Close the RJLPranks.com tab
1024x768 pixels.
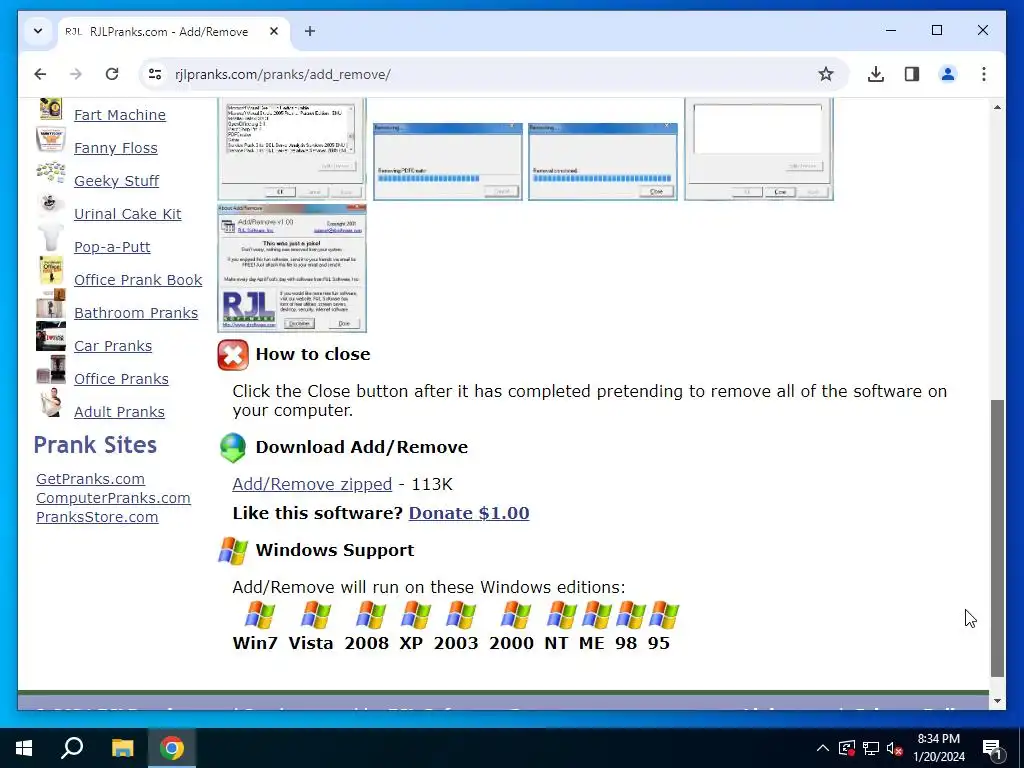pyautogui.click(x=274, y=31)
